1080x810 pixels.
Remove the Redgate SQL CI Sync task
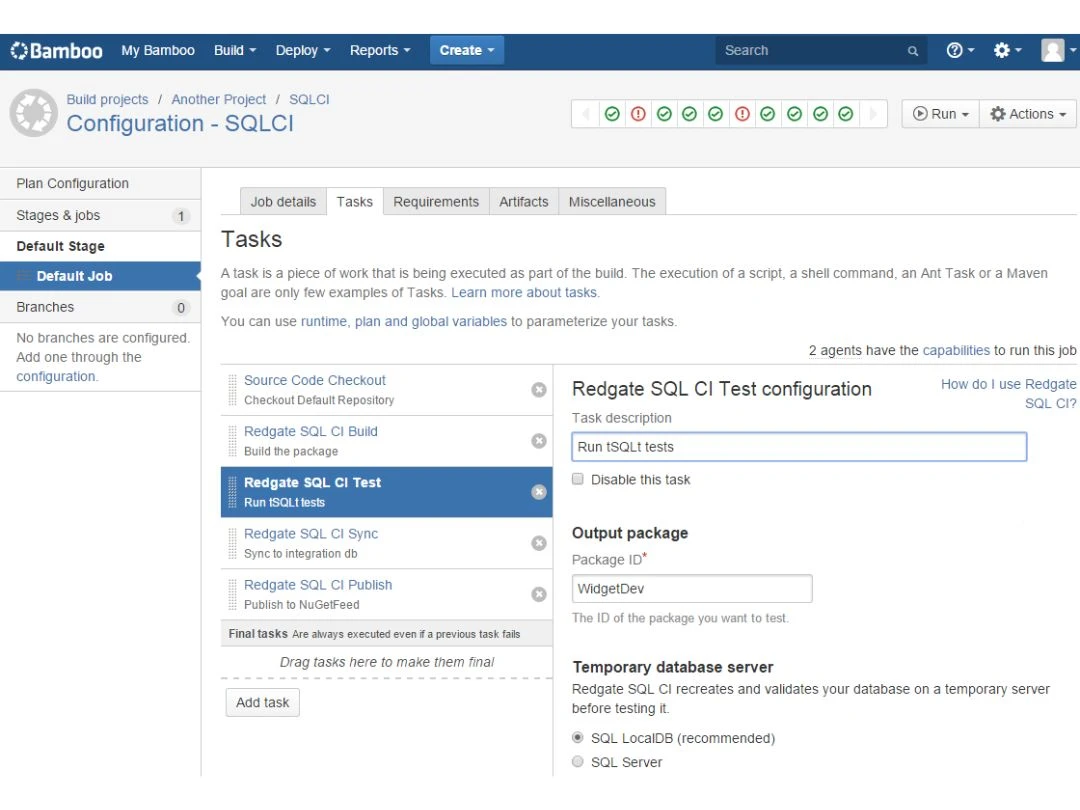[x=539, y=543]
